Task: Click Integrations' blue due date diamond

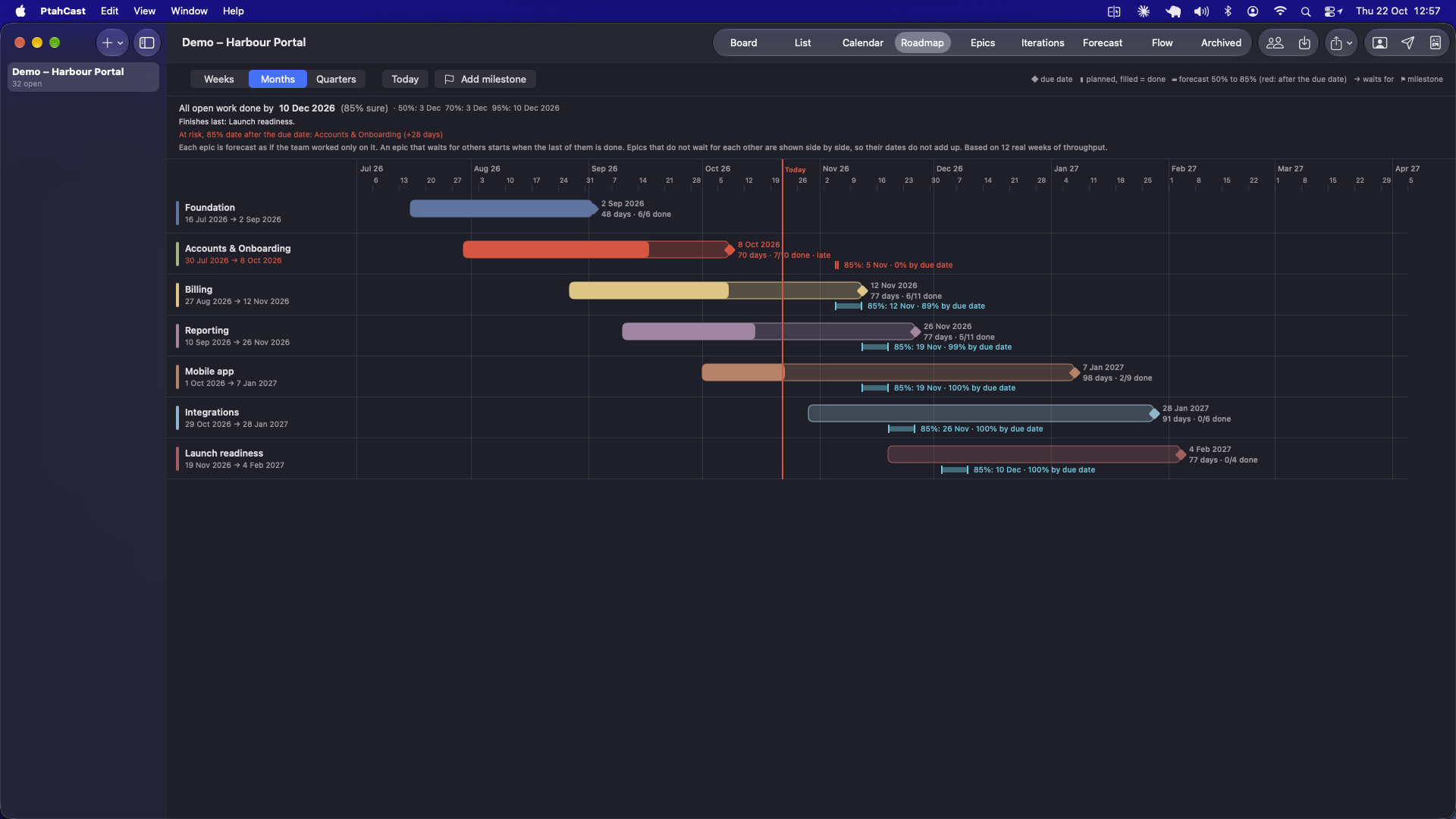Action: [x=1154, y=413]
